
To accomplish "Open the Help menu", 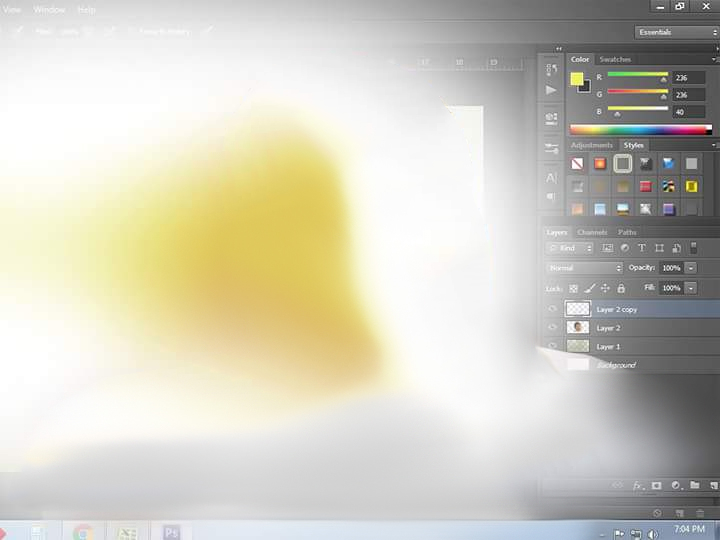I will click(86, 10).
